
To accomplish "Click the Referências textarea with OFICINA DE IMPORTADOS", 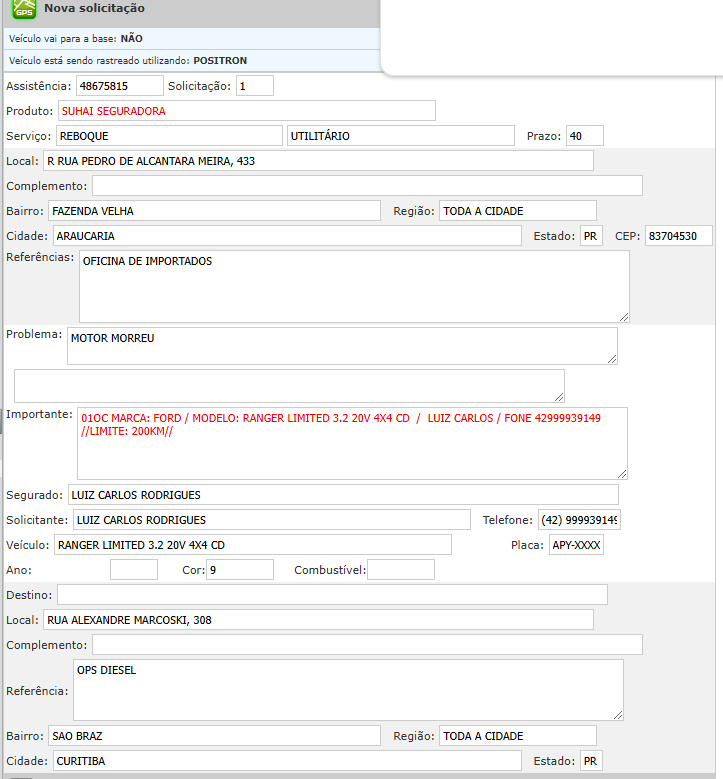I will (x=354, y=286).
